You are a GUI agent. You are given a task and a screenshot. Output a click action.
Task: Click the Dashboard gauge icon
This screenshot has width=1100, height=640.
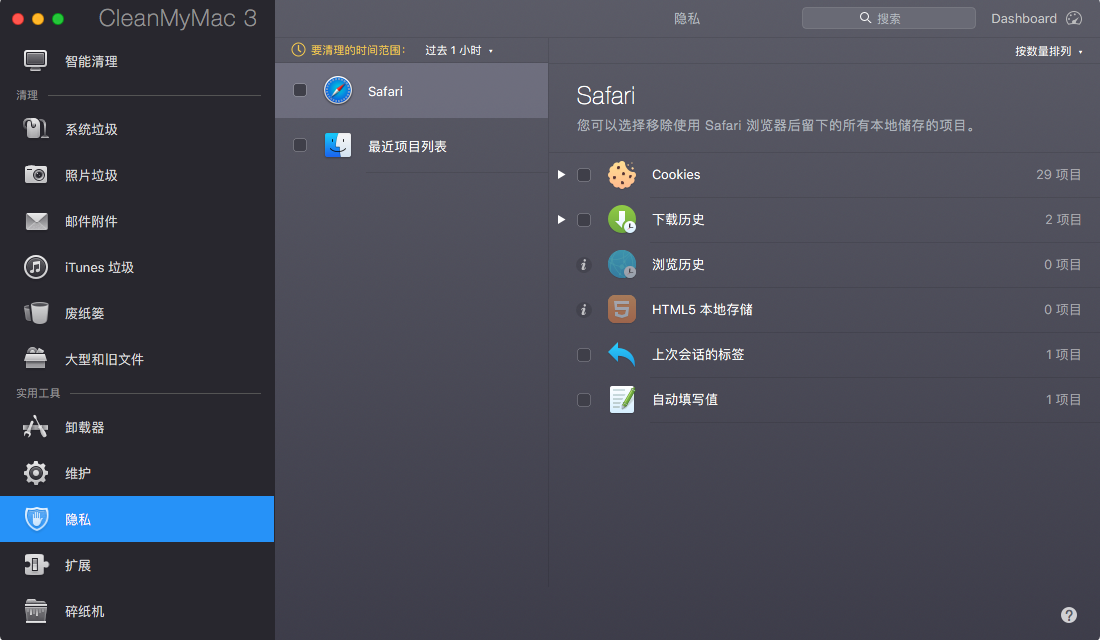click(x=1074, y=18)
